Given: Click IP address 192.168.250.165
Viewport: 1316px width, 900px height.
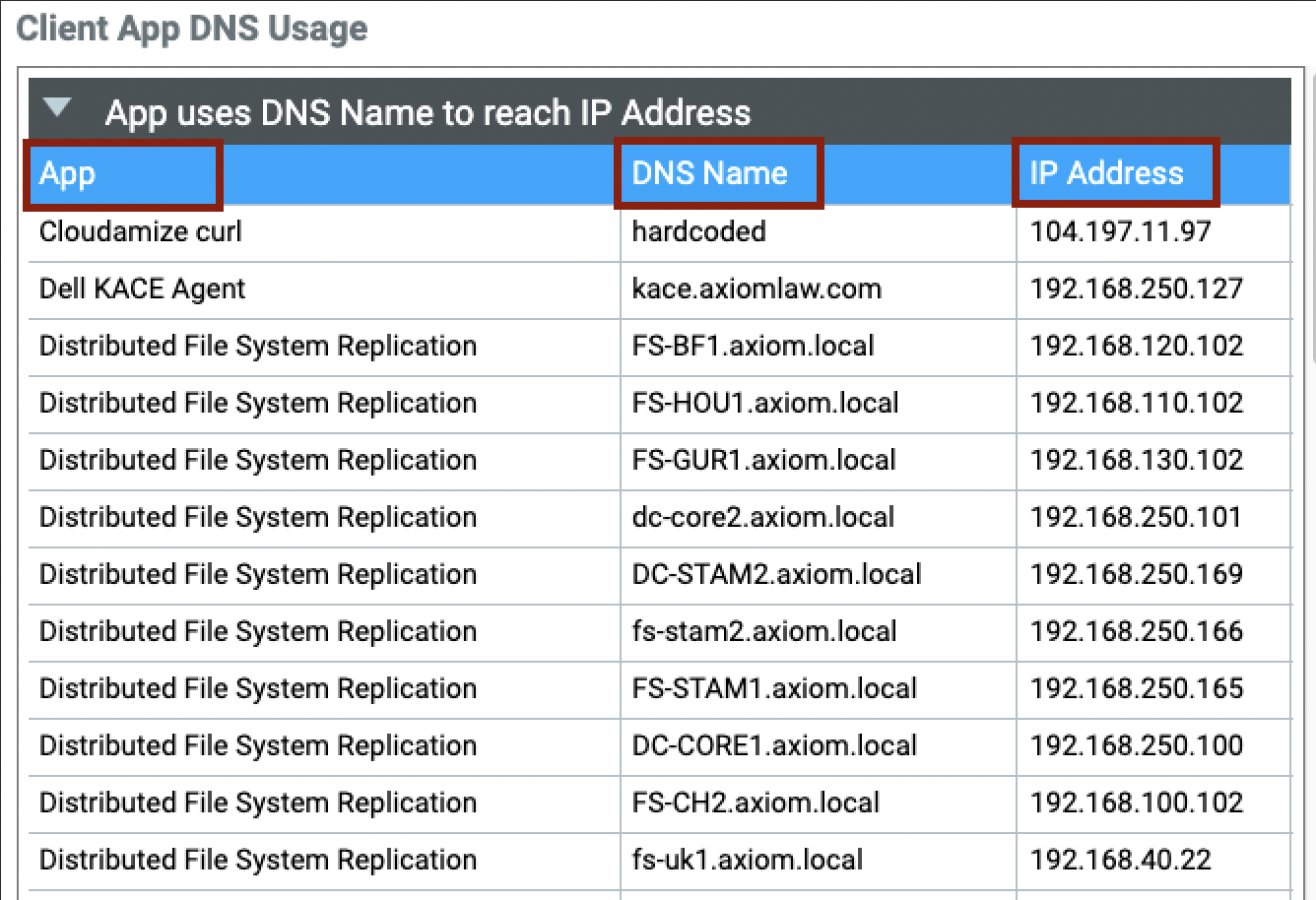Looking at the screenshot, I should pos(1137,689).
